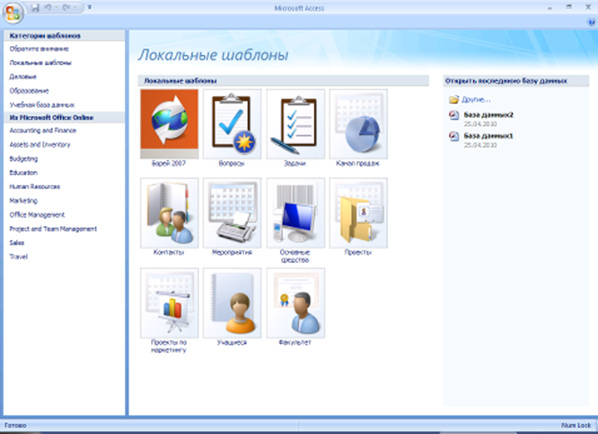This screenshot has height=434, width=598.
Task: Choose the Задачи template icon
Action: tap(296, 124)
